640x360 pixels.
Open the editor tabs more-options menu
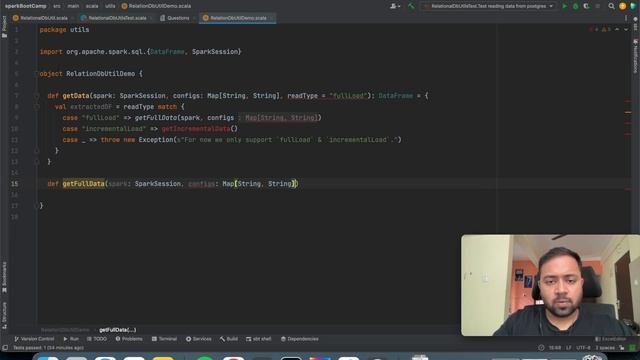coord(626,18)
